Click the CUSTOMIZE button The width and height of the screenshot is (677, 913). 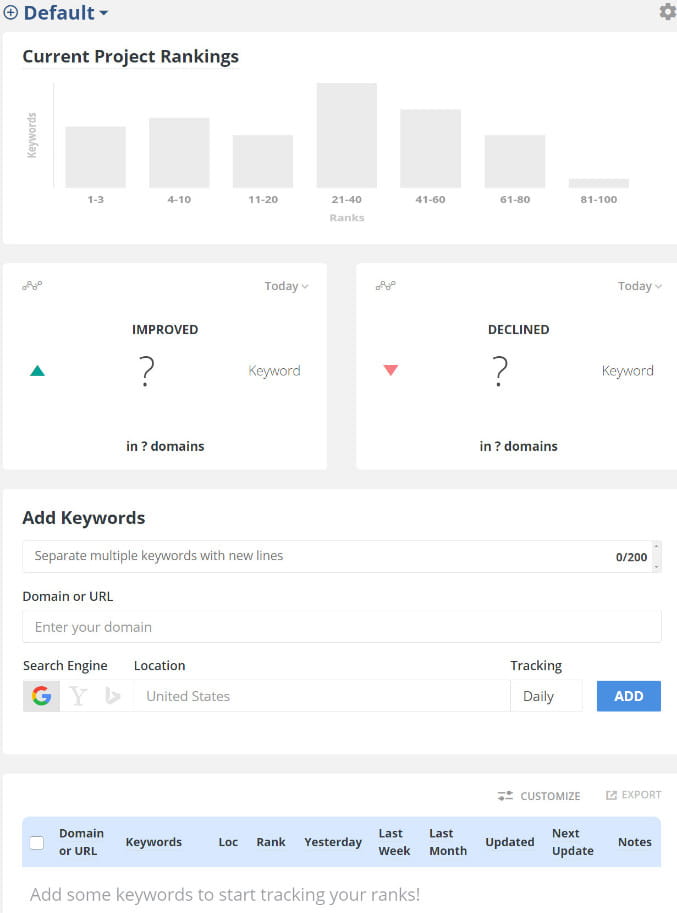pyautogui.click(x=539, y=796)
